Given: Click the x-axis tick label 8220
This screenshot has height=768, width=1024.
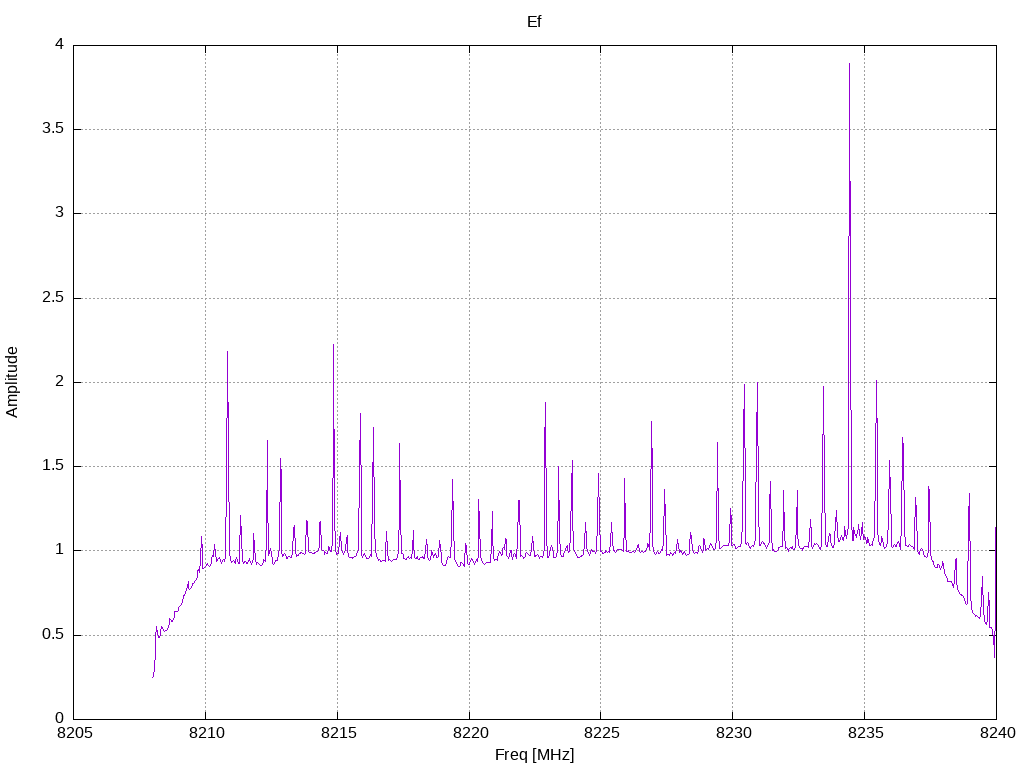Looking at the screenshot, I should [x=470, y=733].
